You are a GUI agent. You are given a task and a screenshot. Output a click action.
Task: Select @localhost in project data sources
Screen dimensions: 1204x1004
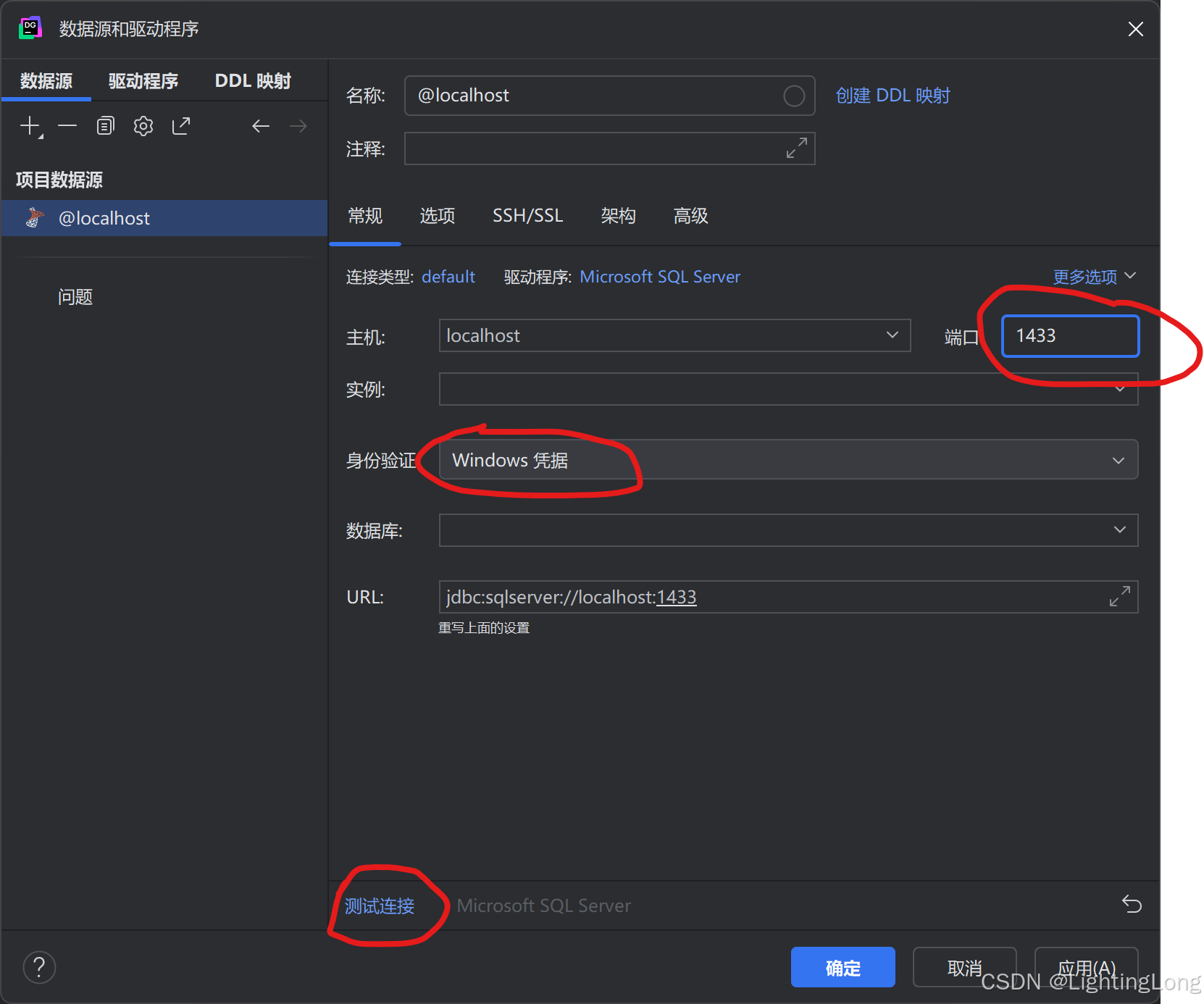[164, 218]
